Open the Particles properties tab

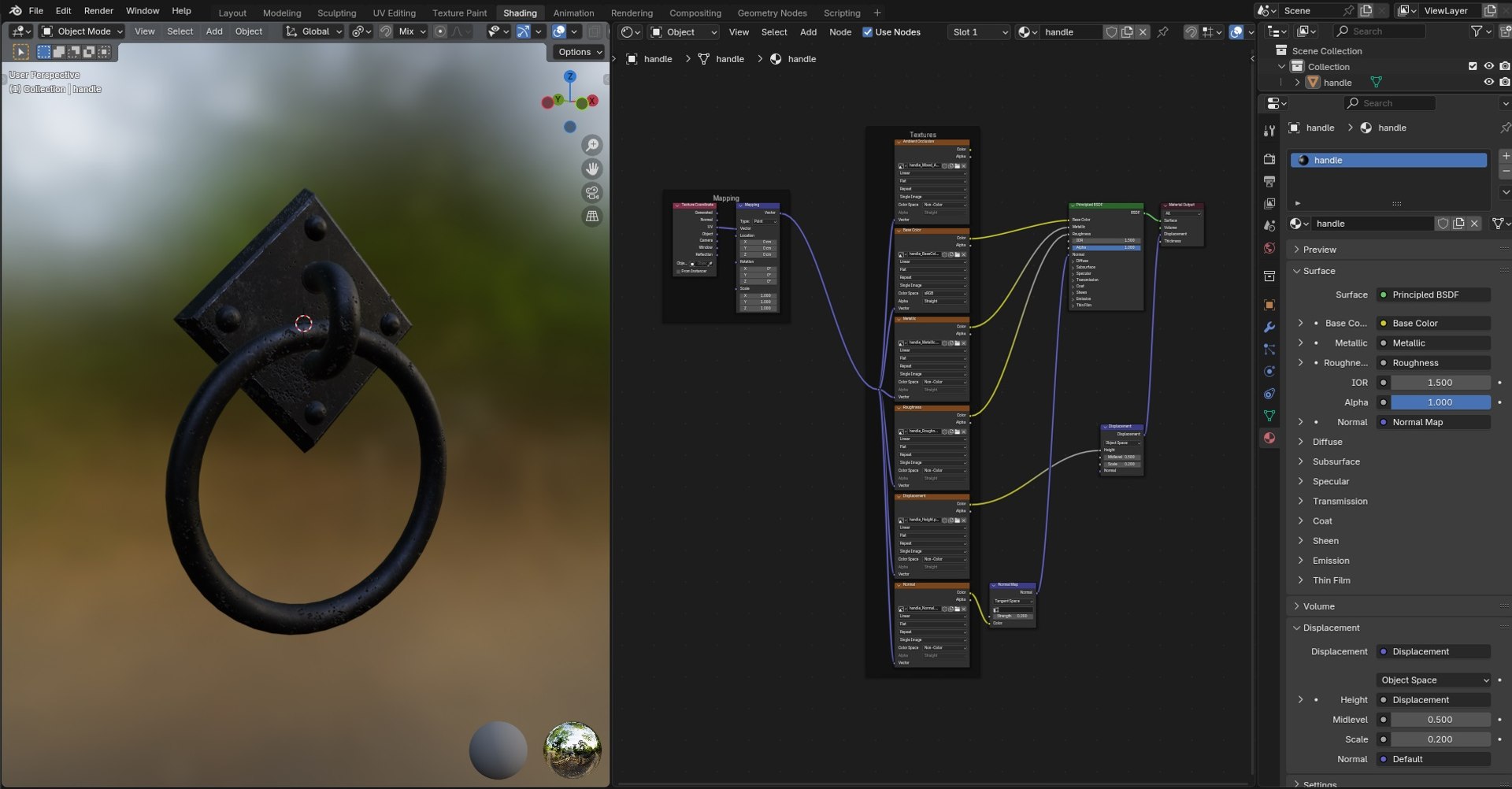click(1269, 349)
